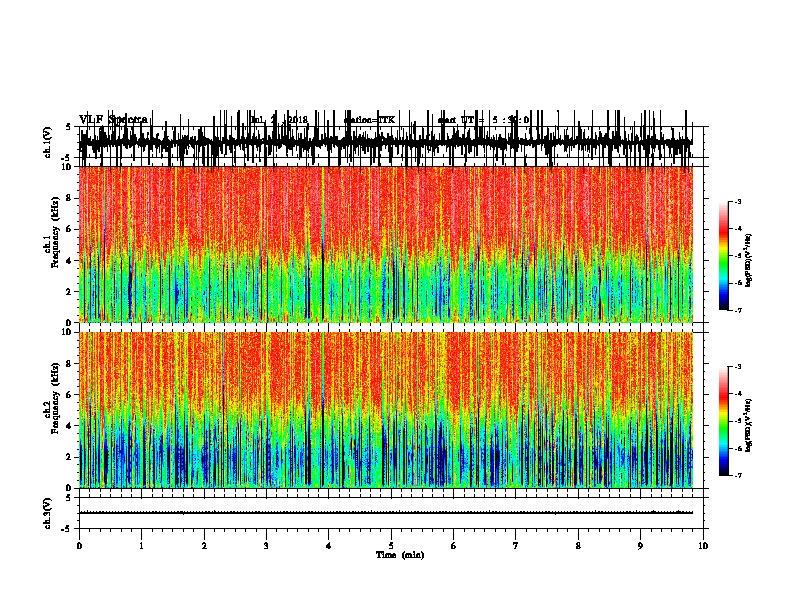Image resolution: width=792 pixels, height=612 pixels.
Task: Click the flat ch.3 waveform trace
Action: pyautogui.click(x=386, y=513)
